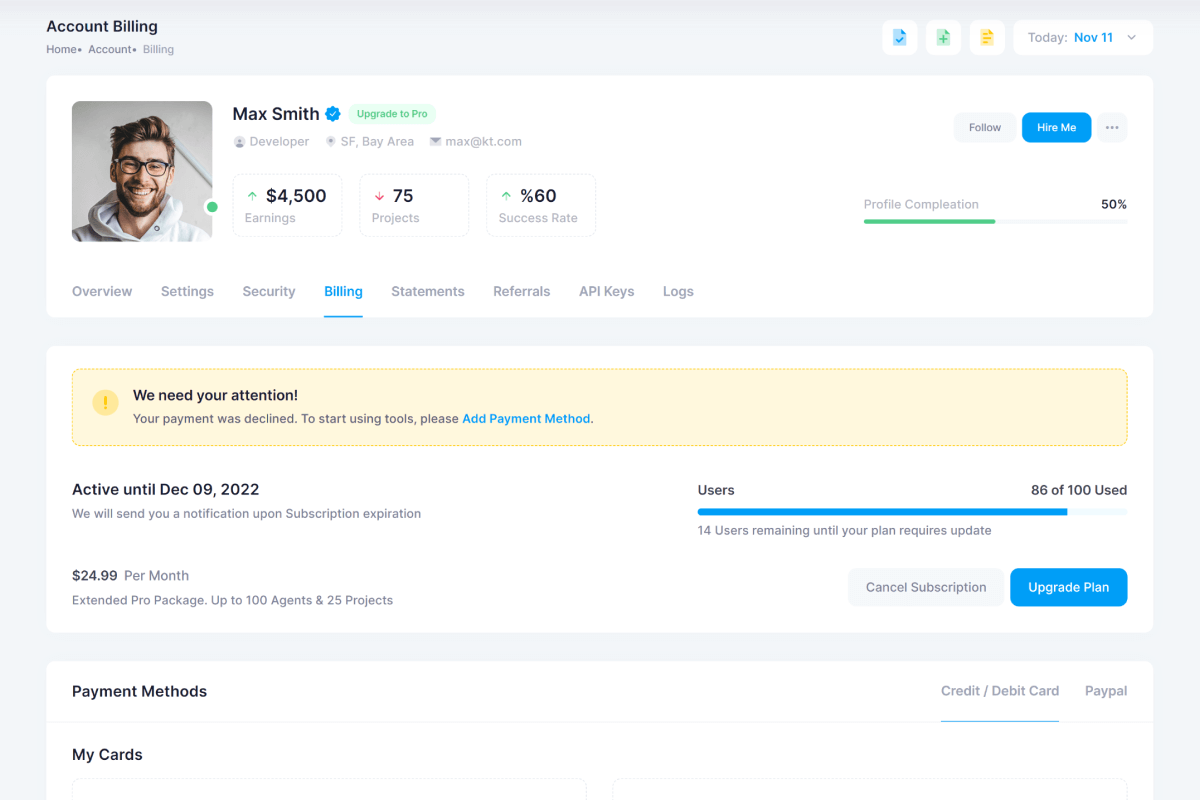Click the envelope icon beside max@kt.com
This screenshot has height=800, width=1200.
tap(435, 142)
